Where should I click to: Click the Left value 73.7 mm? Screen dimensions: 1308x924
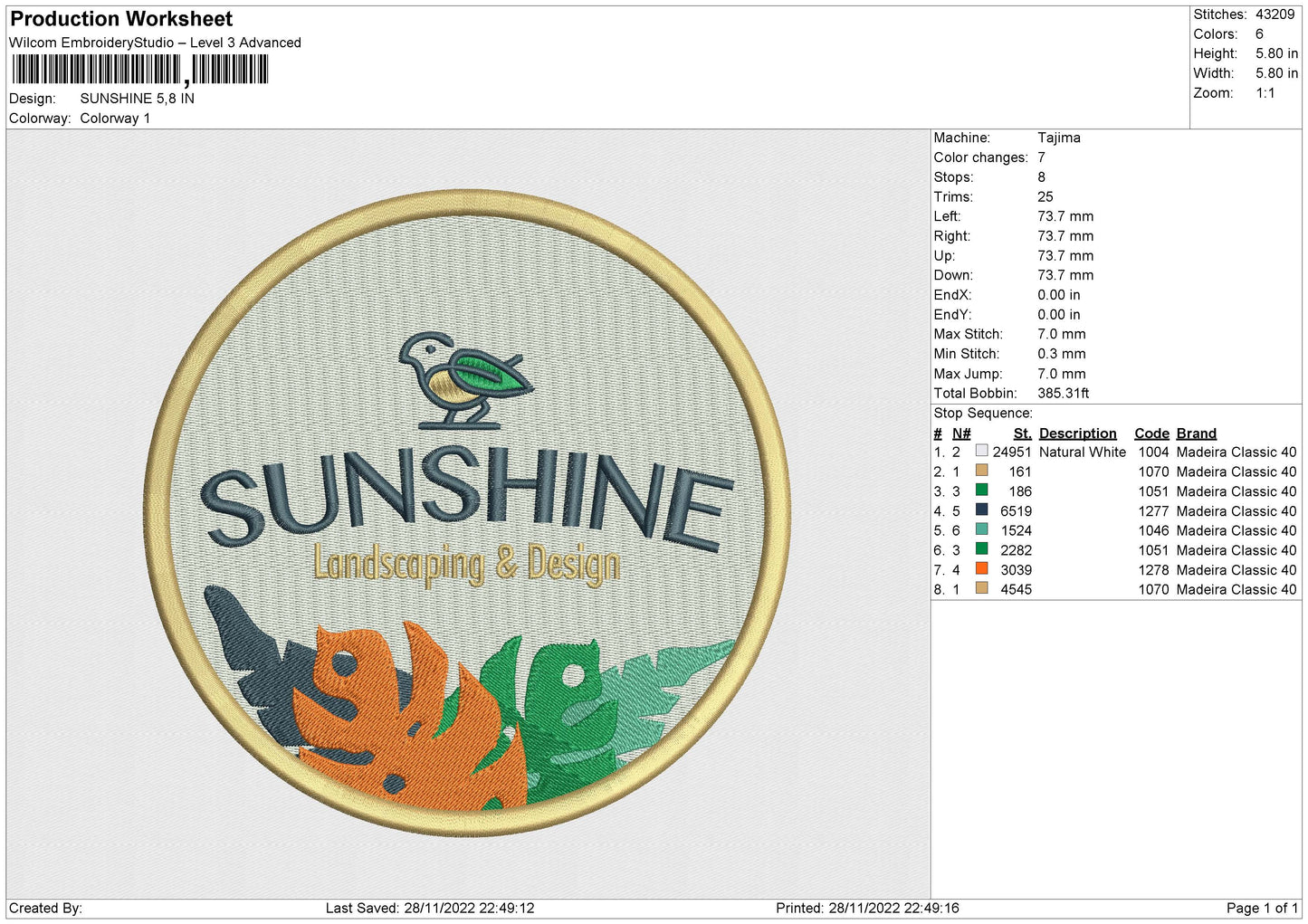[1065, 216]
